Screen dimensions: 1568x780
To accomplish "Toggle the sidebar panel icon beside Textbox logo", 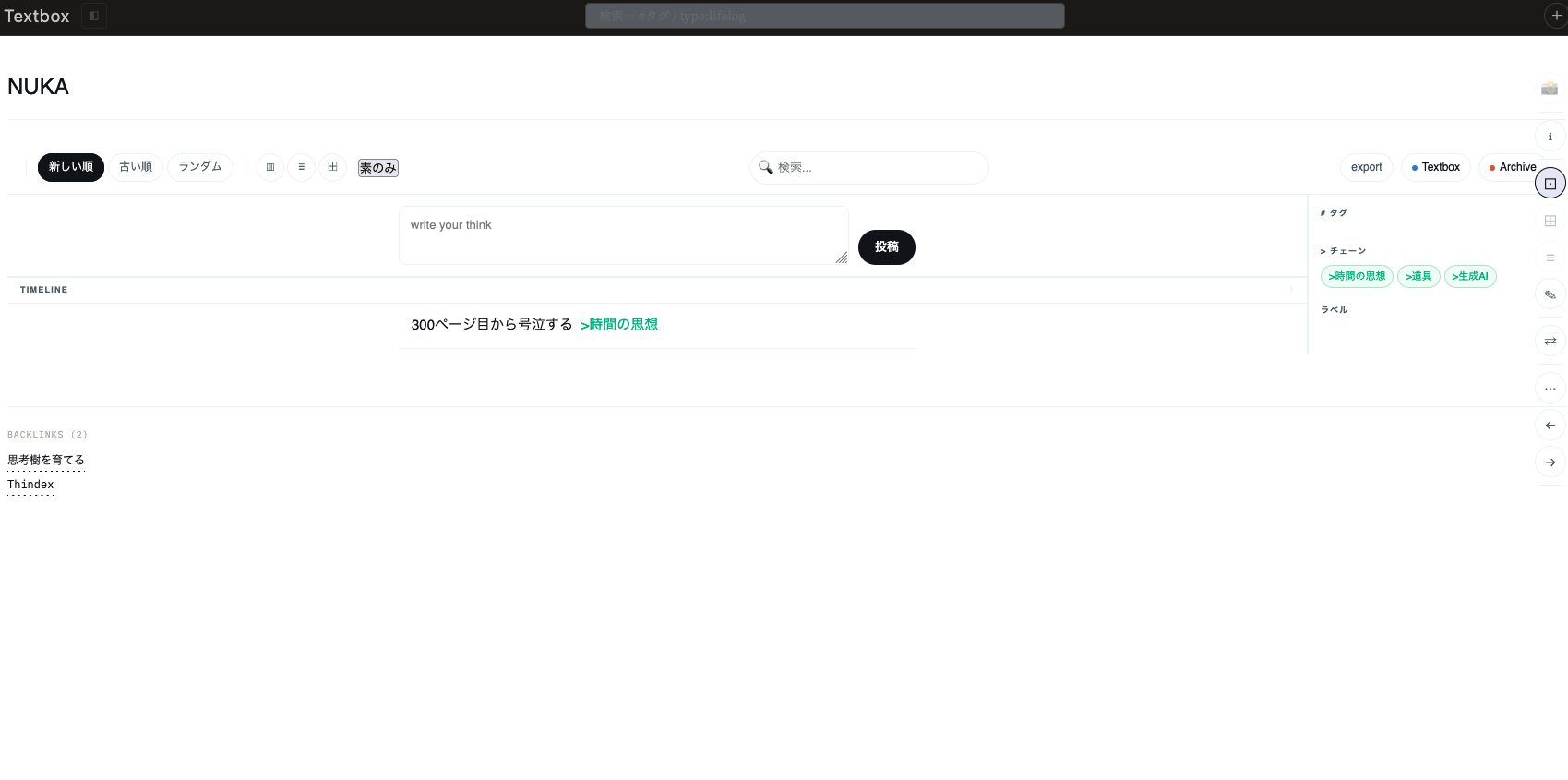I will tap(94, 16).
